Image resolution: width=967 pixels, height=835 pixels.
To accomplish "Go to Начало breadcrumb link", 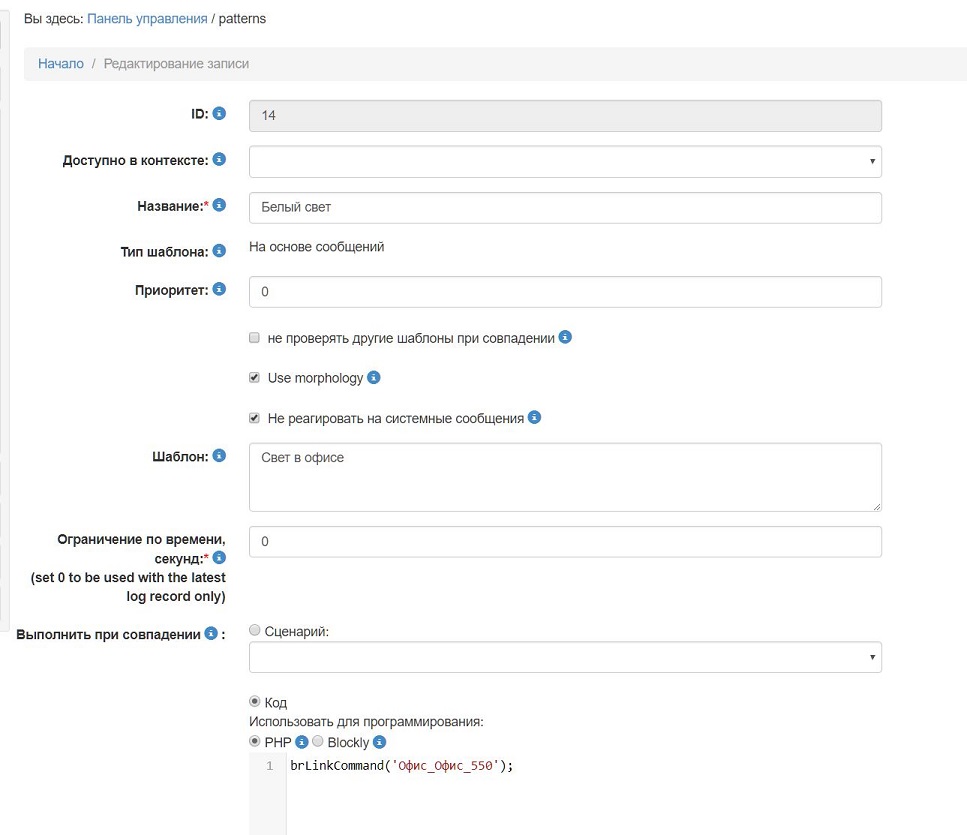I will point(61,63).
